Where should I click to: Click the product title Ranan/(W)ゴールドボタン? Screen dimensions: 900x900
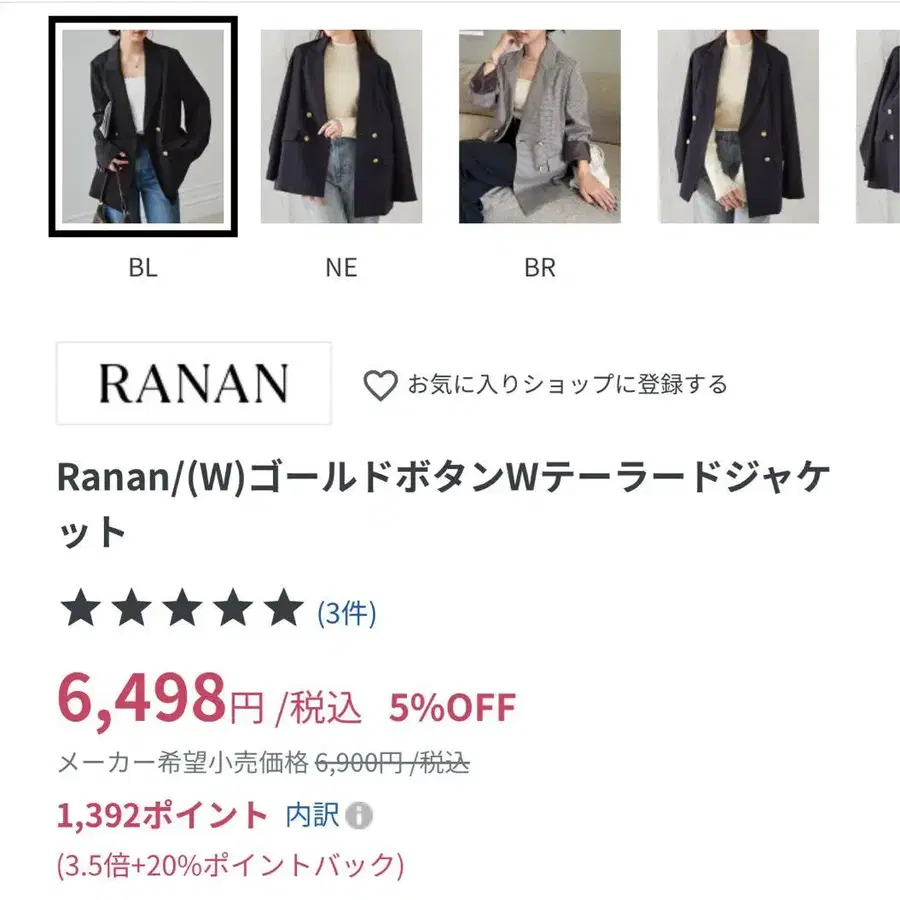443,505
